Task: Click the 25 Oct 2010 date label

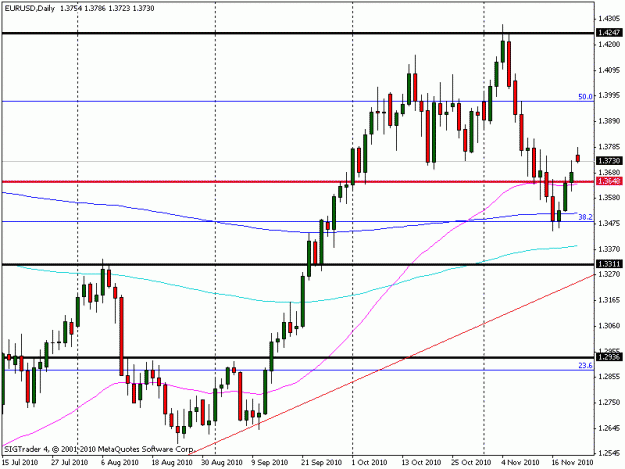Action: pyautogui.click(x=472, y=463)
